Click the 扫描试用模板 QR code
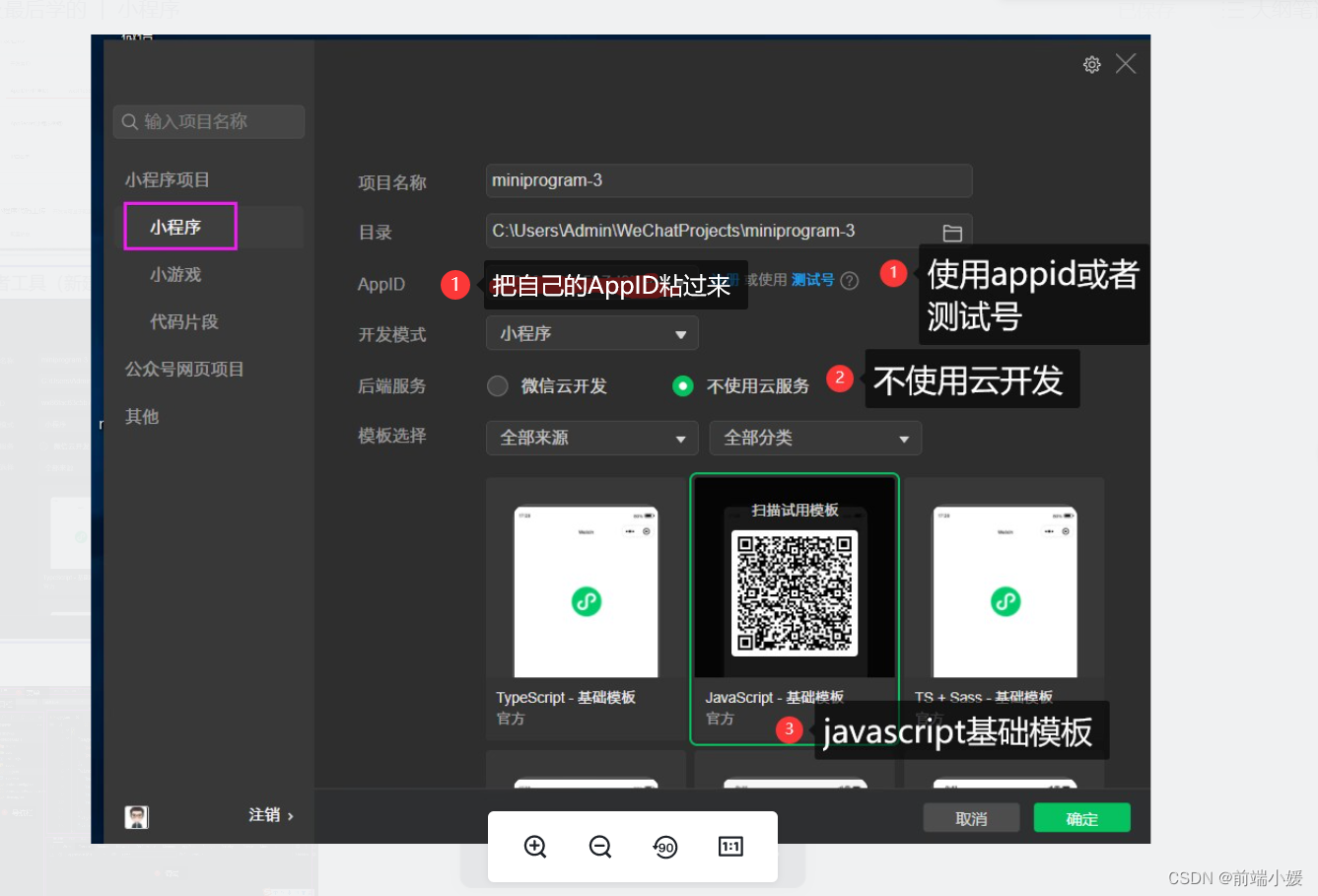Screen dimensions: 1318x896 tap(795, 593)
